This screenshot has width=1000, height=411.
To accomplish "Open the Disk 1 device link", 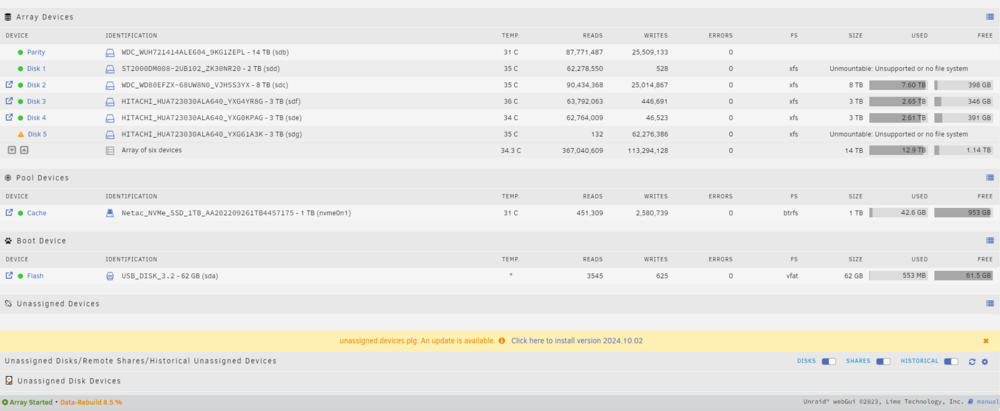I will coord(36,68).
